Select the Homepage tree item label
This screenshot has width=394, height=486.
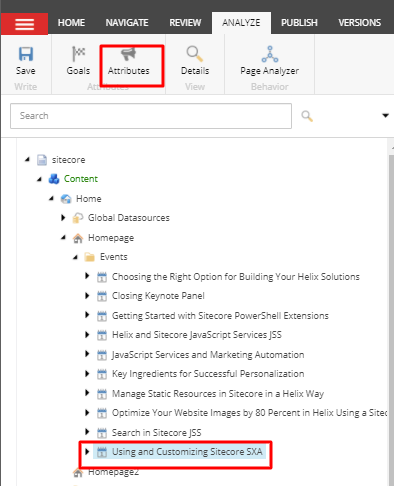tap(111, 238)
